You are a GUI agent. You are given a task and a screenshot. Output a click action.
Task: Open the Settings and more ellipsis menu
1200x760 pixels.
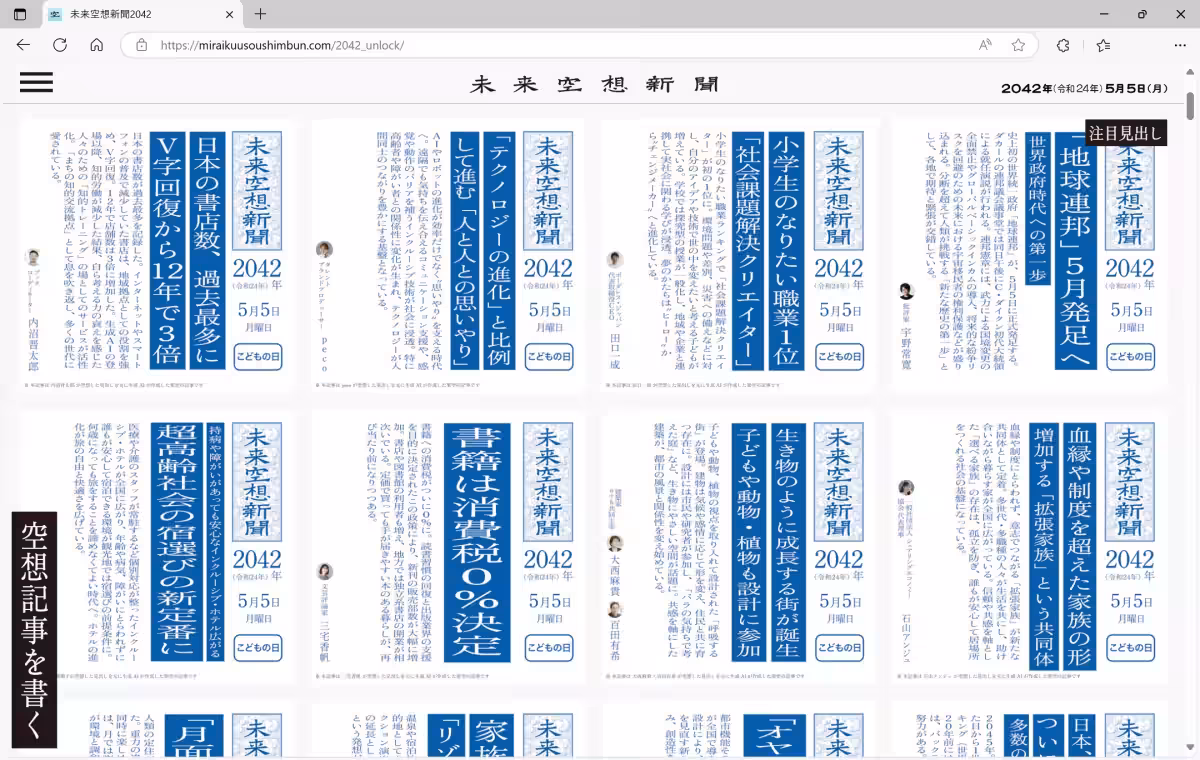(x=1180, y=45)
